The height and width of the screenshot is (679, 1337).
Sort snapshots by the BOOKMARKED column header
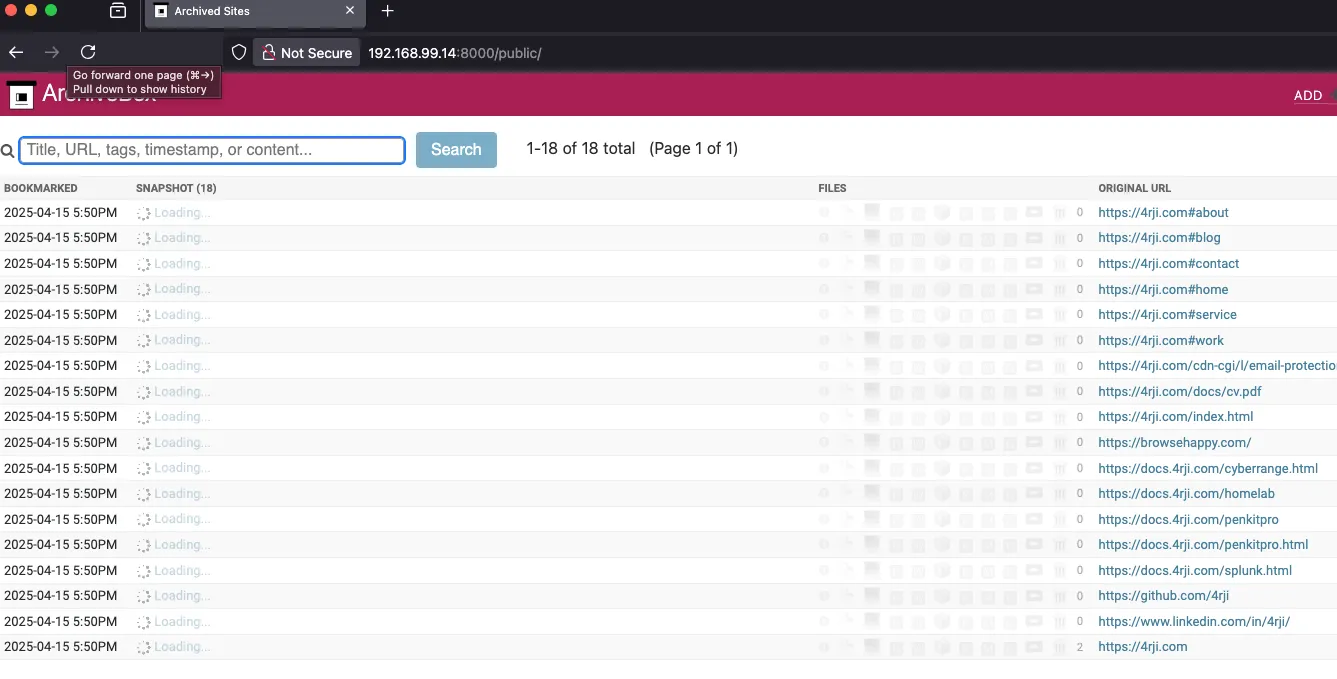(41, 188)
